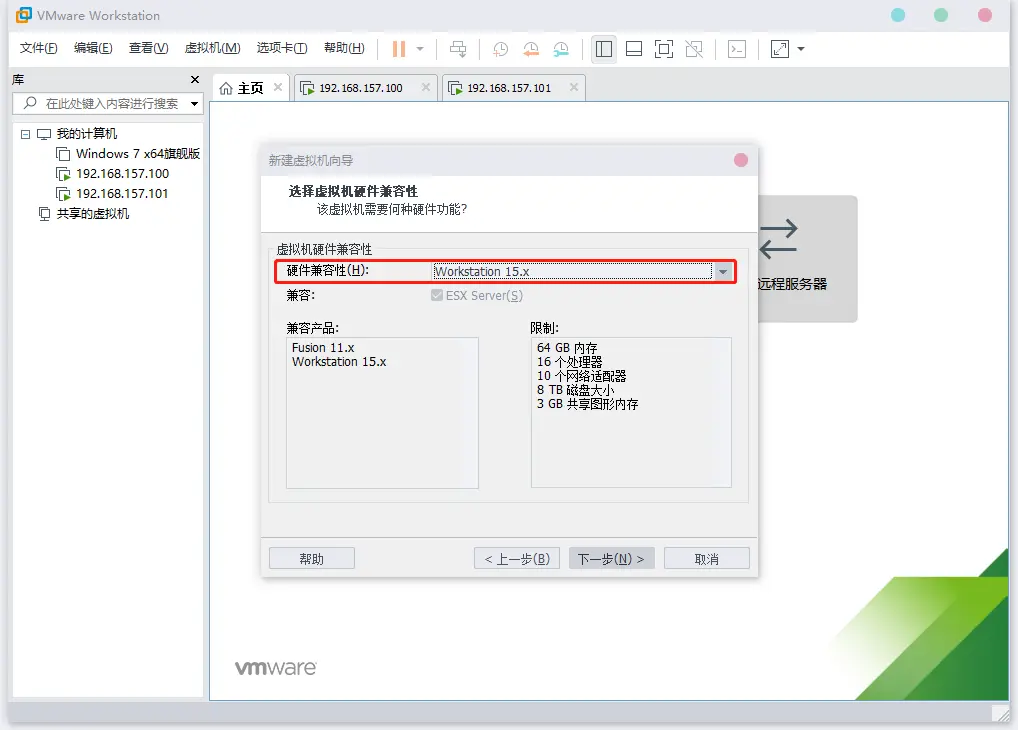Image resolution: width=1018 pixels, height=730 pixels.
Task: Click the library search input field
Action: (x=105, y=103)
